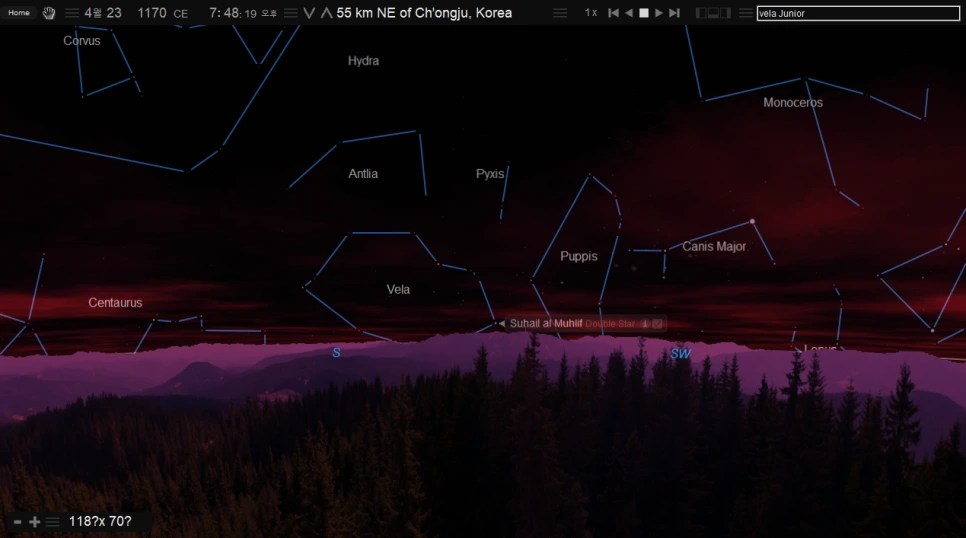Click the Hydra constellation label

pyautogui.click(x=363, y=61)
